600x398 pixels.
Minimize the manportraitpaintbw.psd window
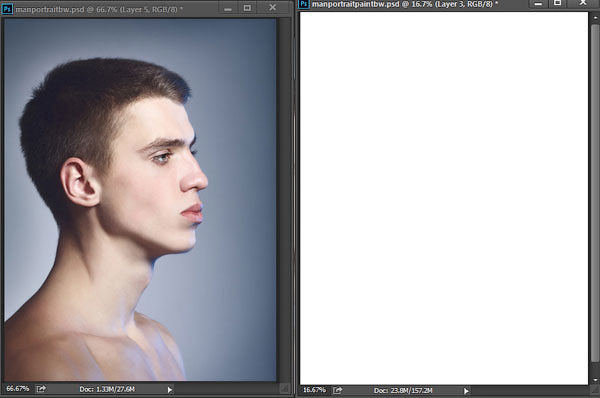(538, 3)
